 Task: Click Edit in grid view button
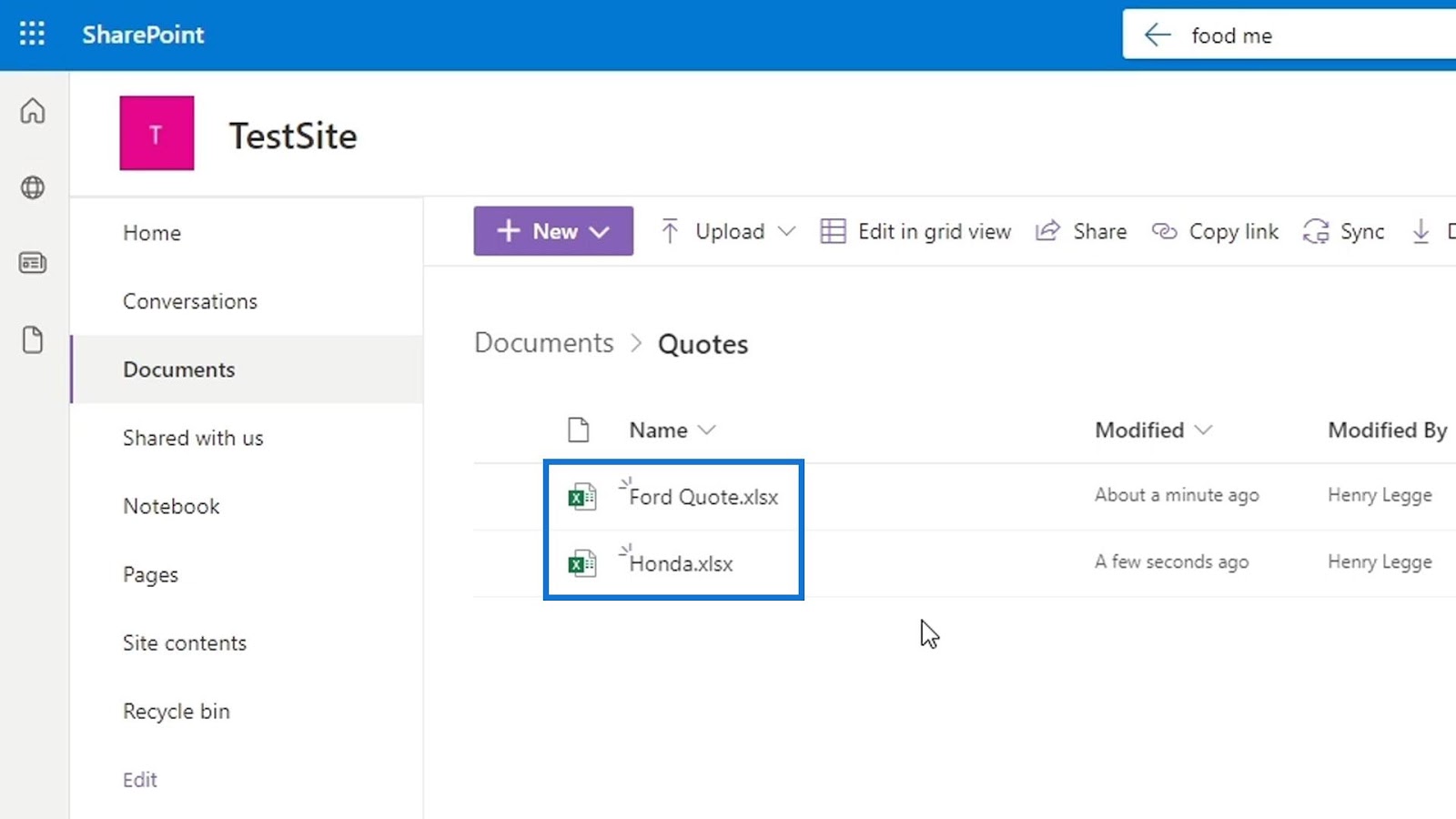pos(916,231)
